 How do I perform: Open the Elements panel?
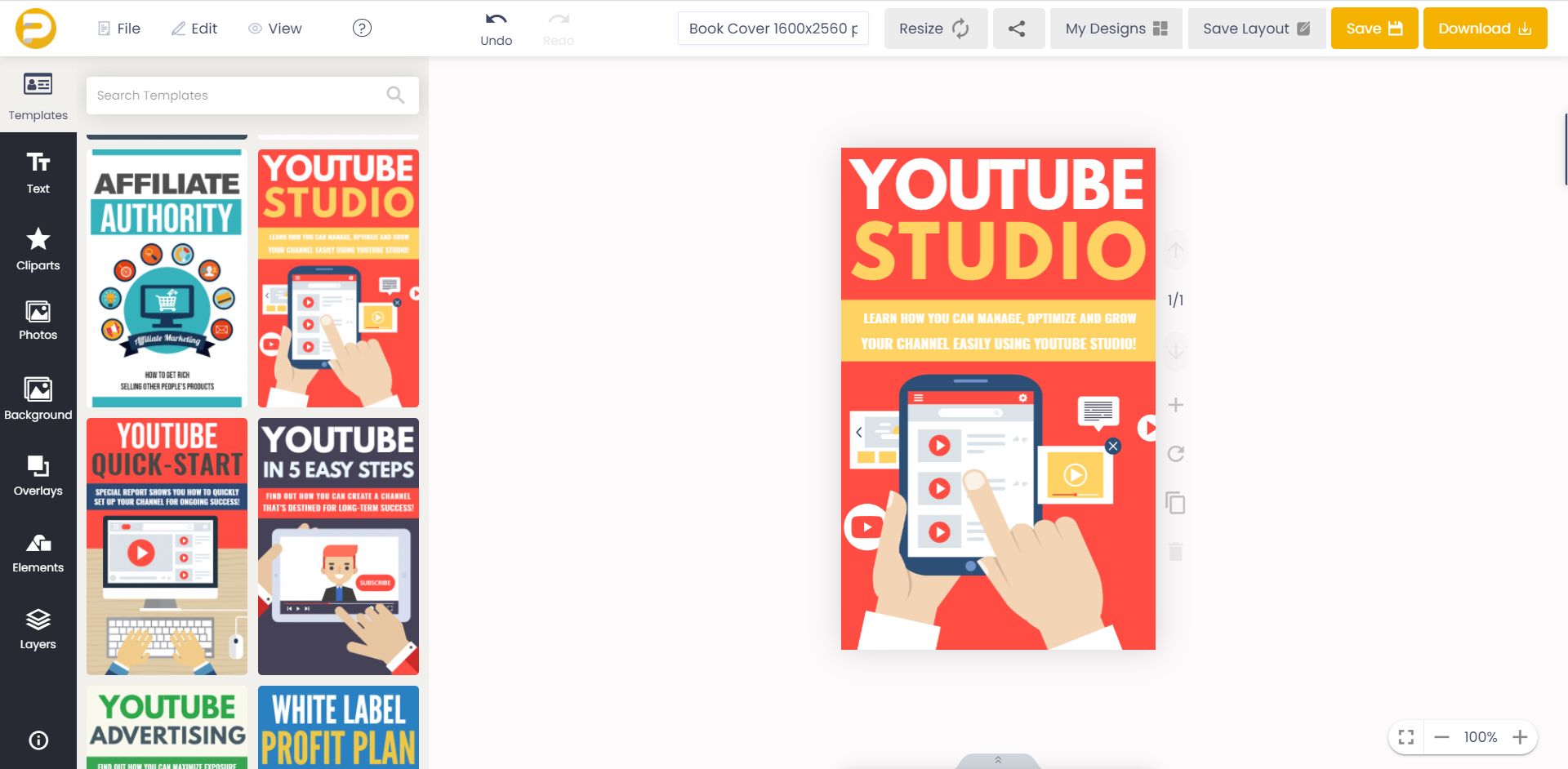coord(38,549)
